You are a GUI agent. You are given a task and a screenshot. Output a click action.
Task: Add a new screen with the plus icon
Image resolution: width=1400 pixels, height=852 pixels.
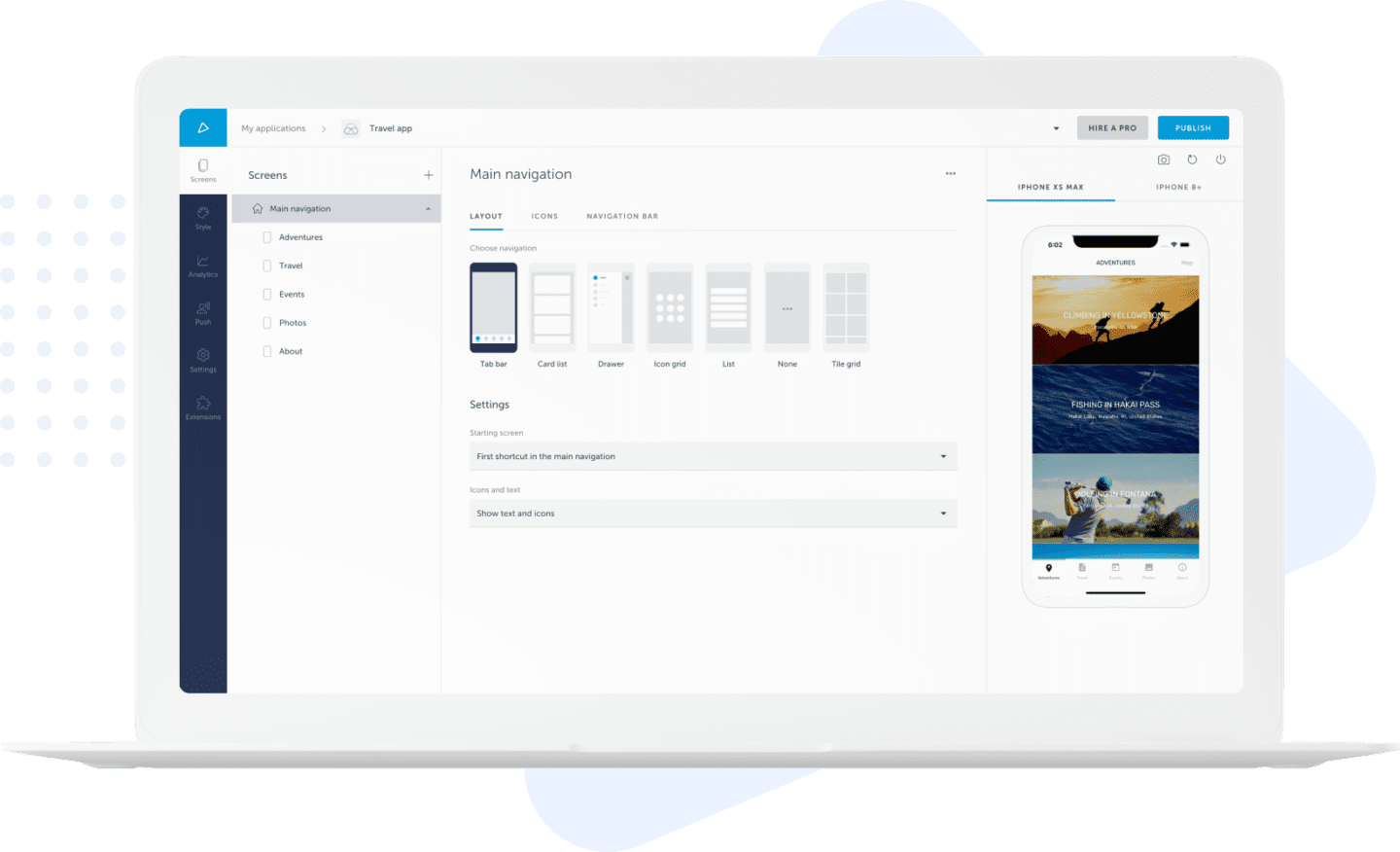[428, 175]
